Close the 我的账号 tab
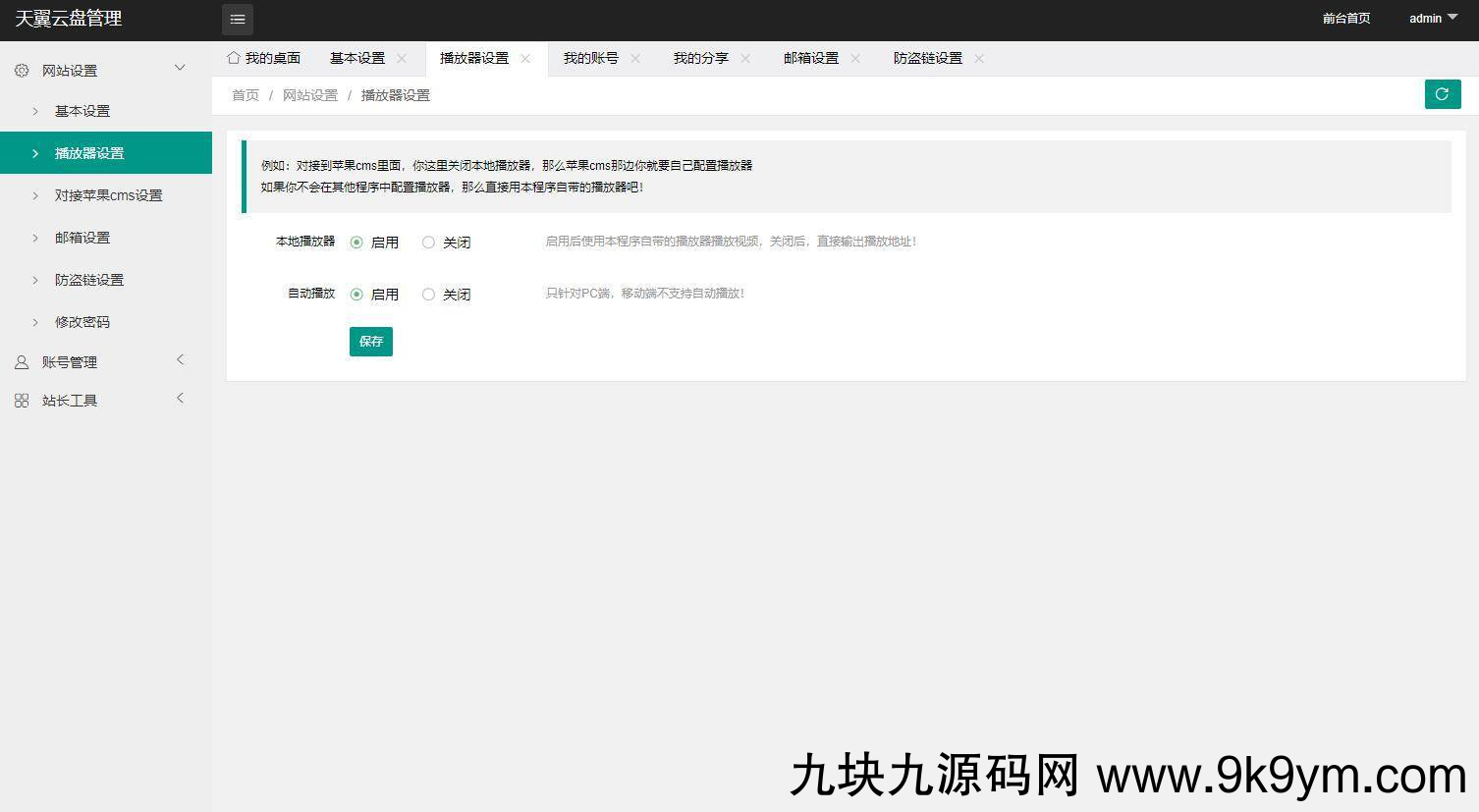 [x=635, y=59]
